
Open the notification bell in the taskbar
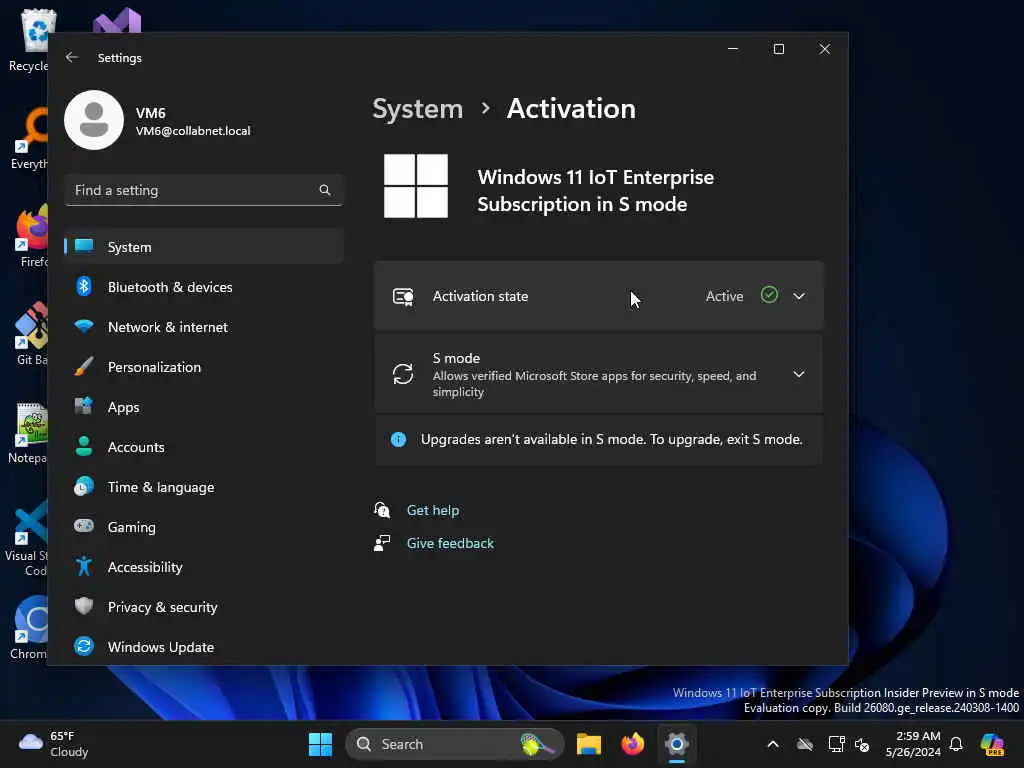(956, 744)
